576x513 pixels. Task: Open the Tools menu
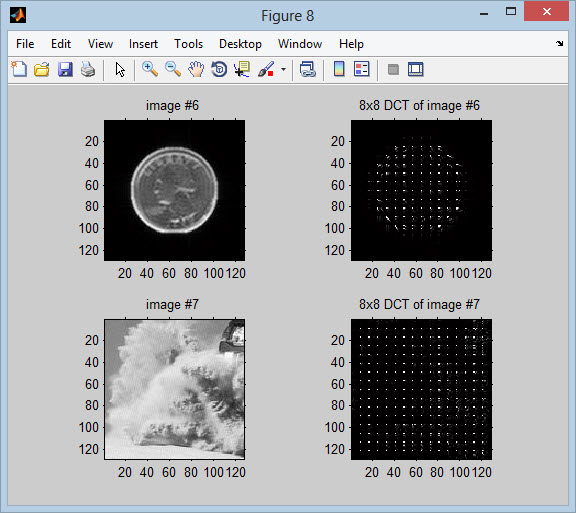pos(188,44)
